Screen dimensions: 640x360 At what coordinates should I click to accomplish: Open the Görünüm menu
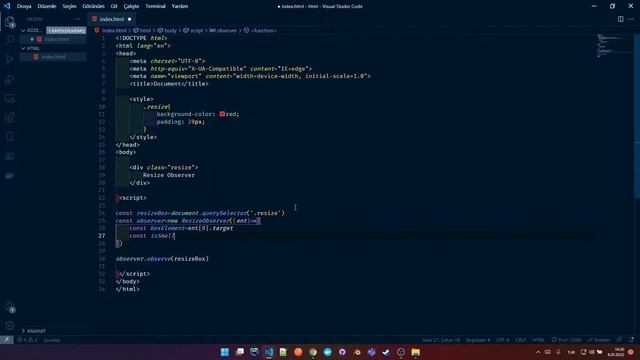[93, 6]
